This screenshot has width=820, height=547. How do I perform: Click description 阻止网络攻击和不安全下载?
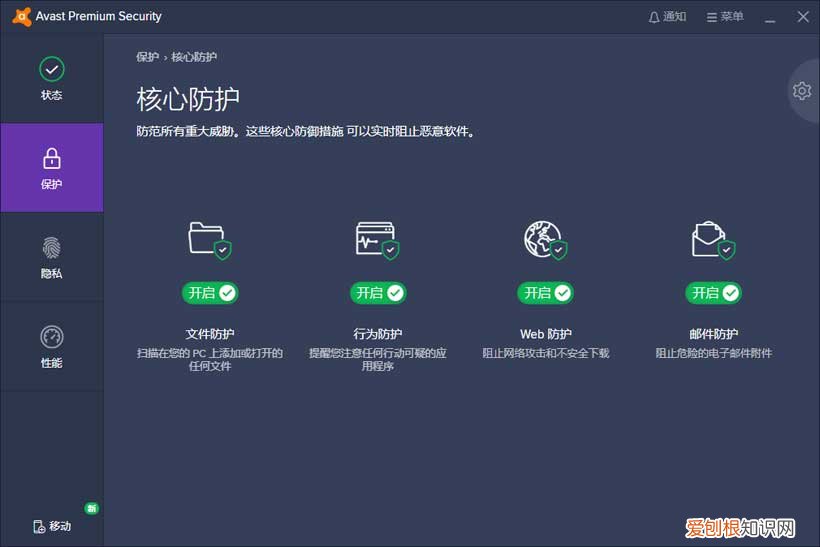coord(545,353)
